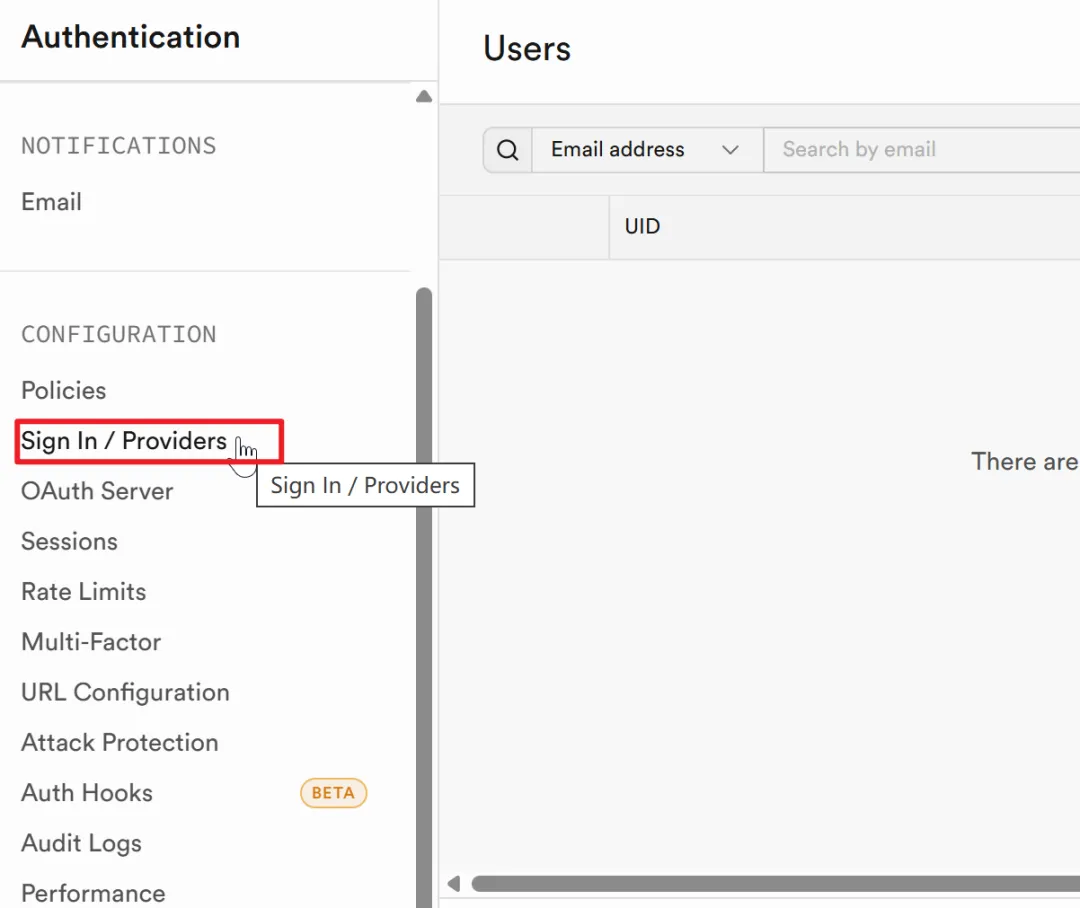Navigate to URL Configuration
1080x908 pixels.
(x=125, y=692)
